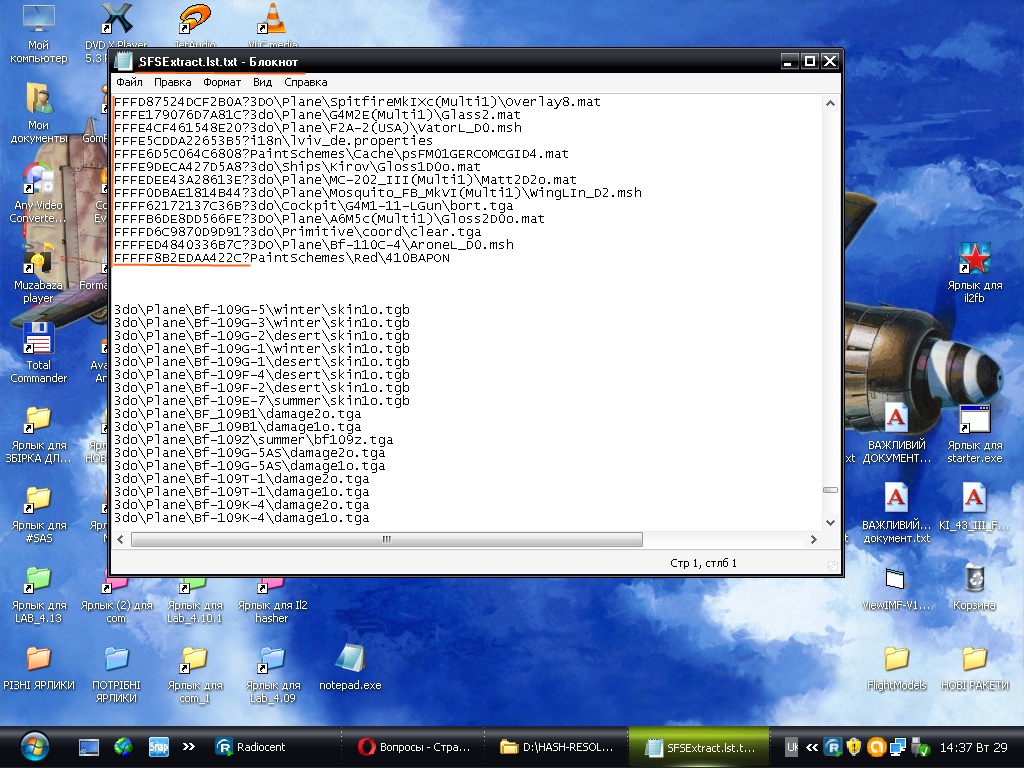
Task: Expand hidden tray icons chevron
Action: (x=812, y=747)
